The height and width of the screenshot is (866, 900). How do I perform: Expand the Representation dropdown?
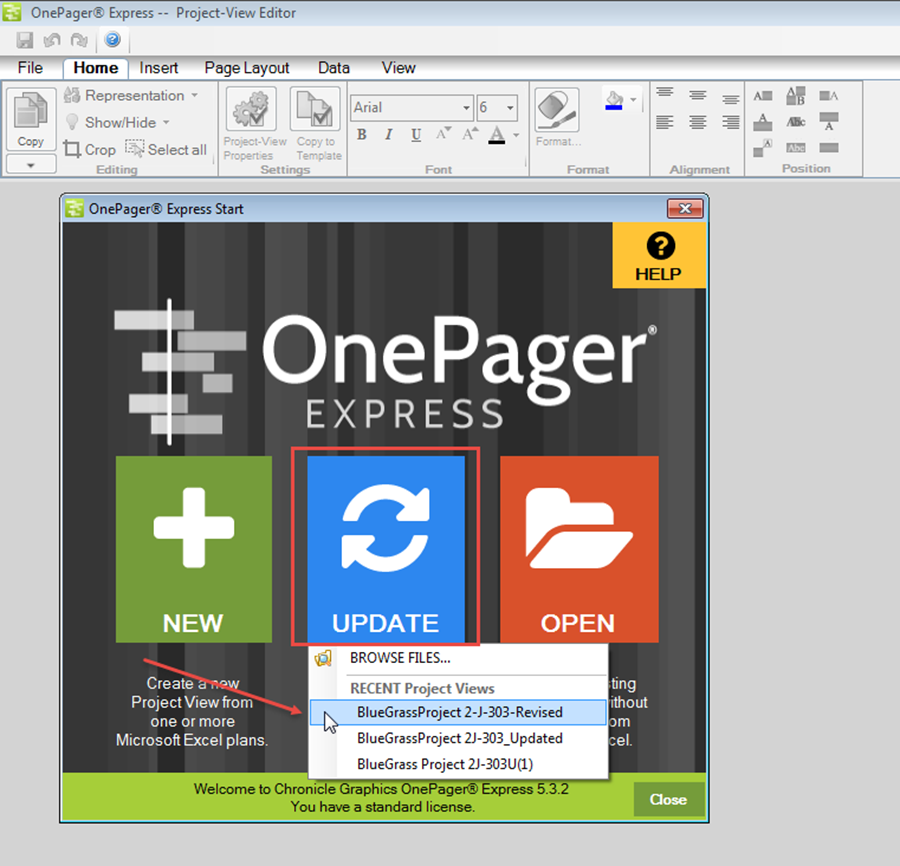tap(195, 95)
